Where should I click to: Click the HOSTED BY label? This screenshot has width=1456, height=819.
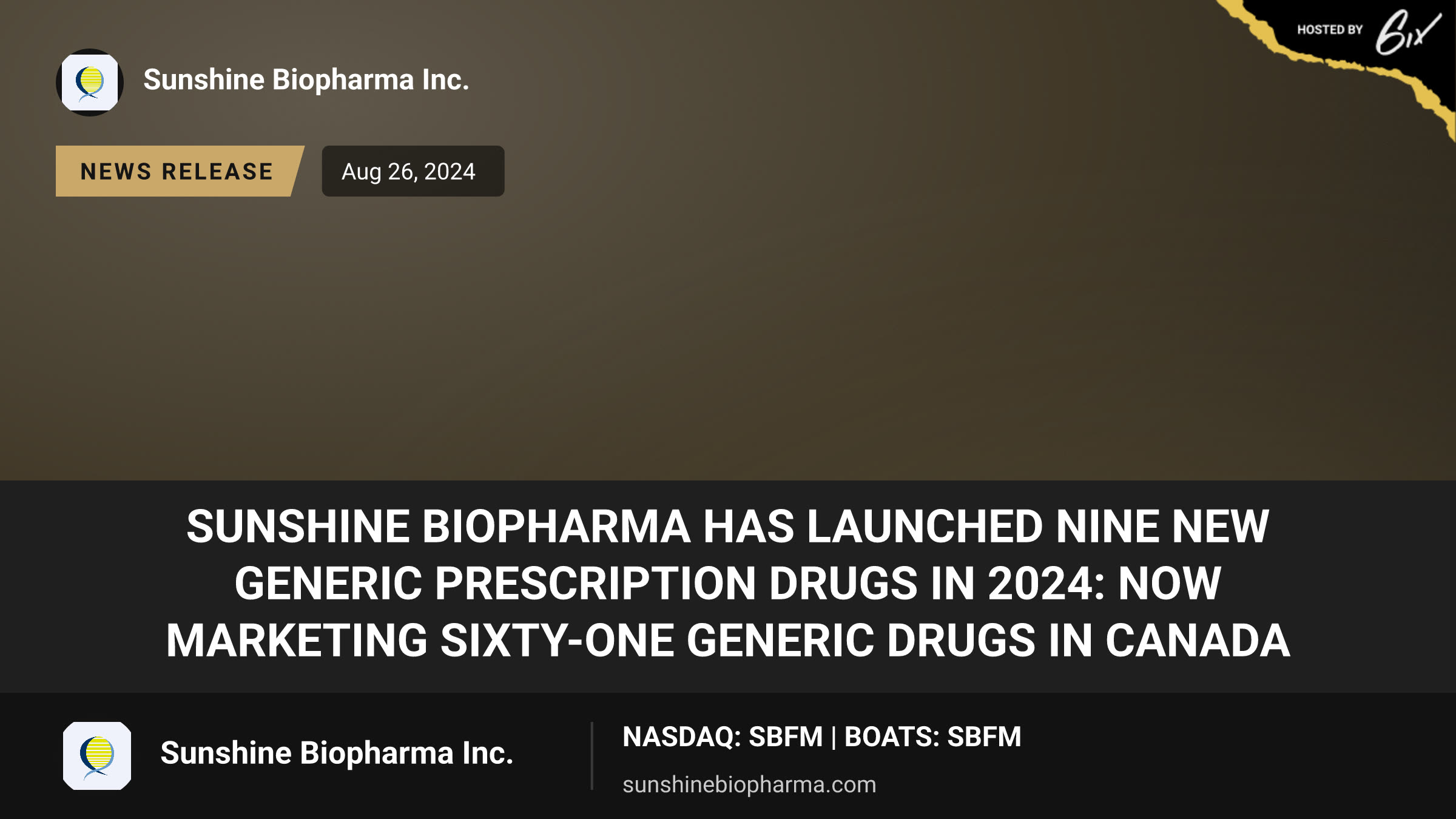(1330, 30)
